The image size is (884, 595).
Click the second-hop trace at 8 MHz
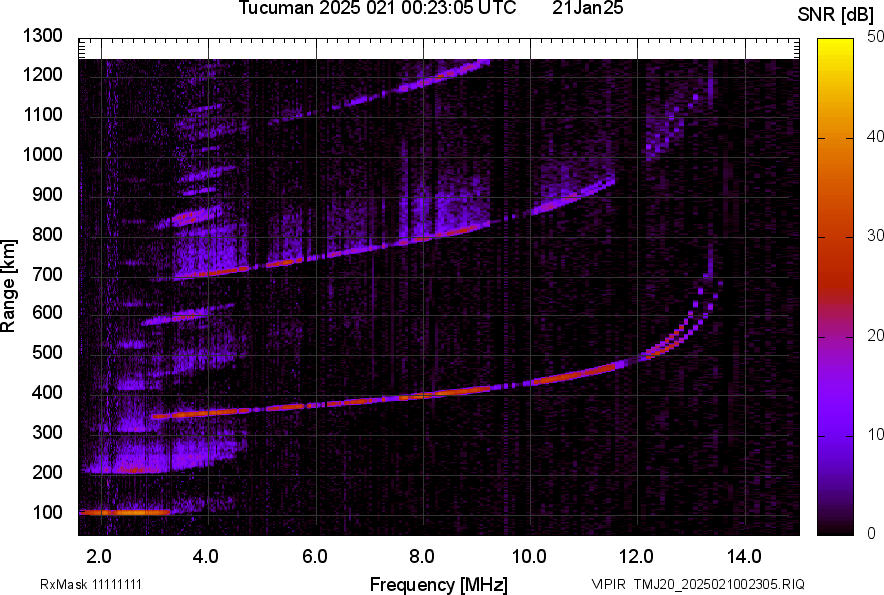(423, 240)
